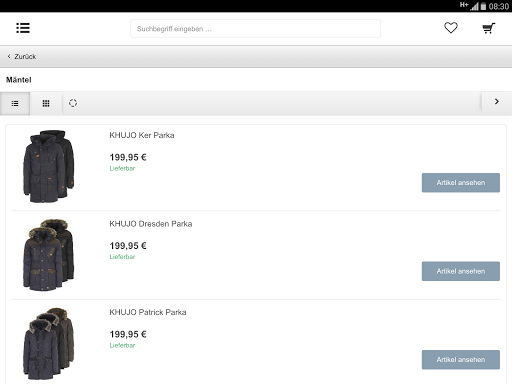Open KHUJO Ker Parka product image
The width and height of the screenshot is (512, 384).
pyautogui.click(x=49, y=166)
